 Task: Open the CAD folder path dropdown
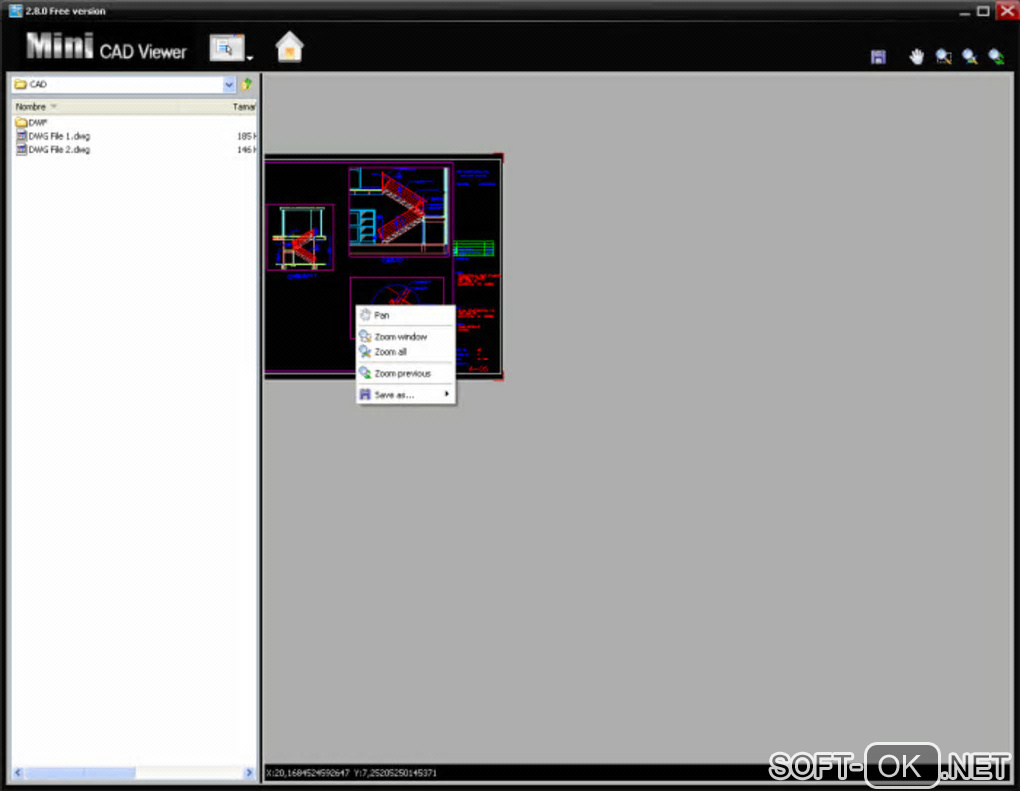229,84
